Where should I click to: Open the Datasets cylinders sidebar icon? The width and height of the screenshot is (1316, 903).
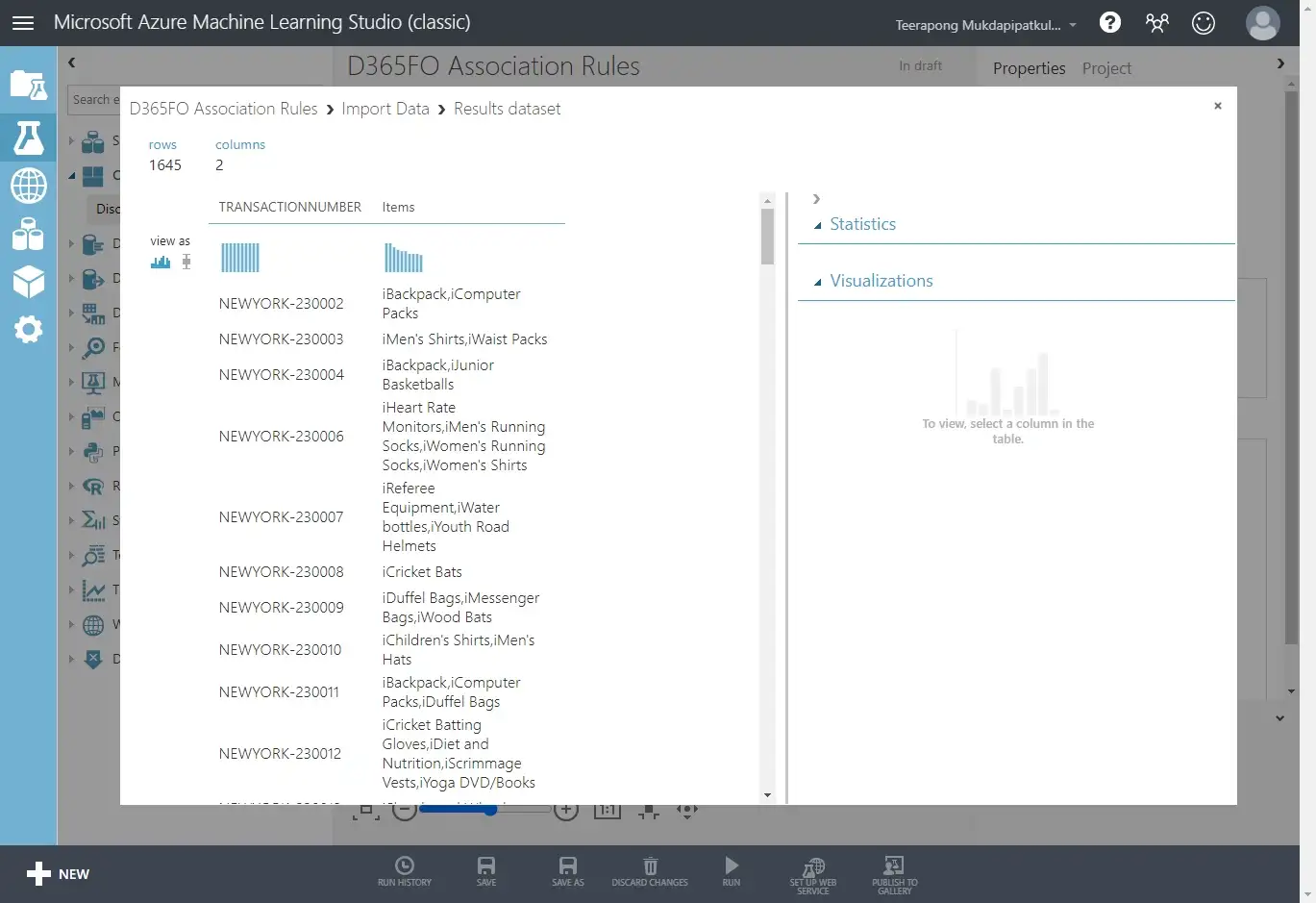coord(28,234)
